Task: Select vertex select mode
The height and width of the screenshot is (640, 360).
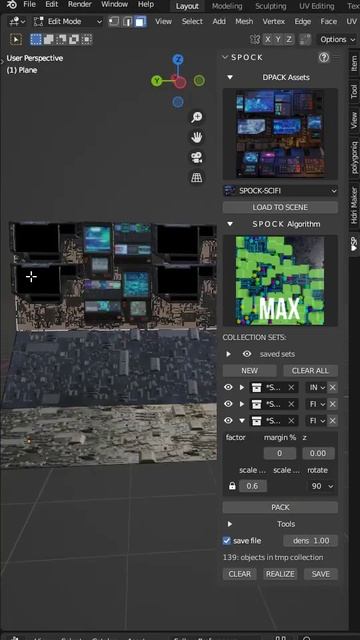Action: pos(114,22)
